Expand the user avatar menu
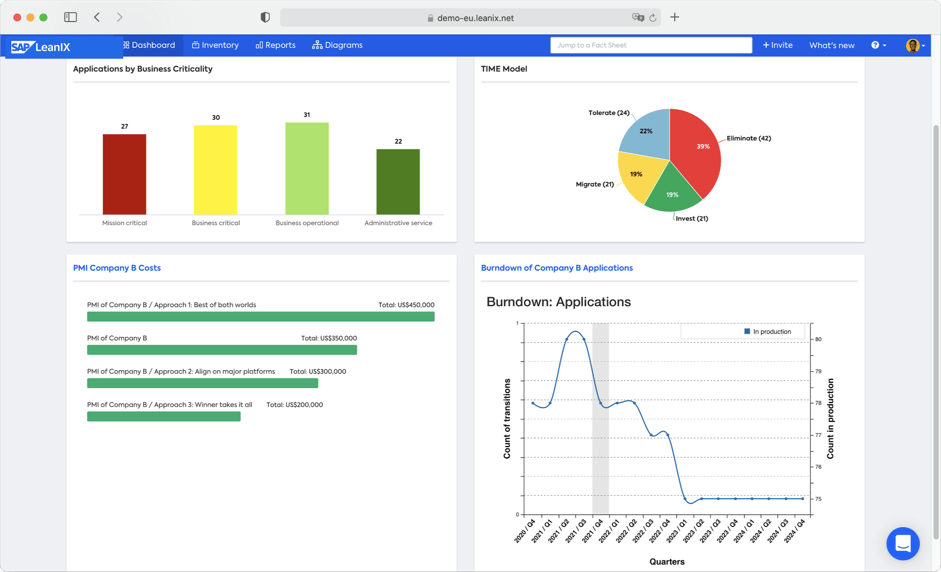This screenshot has width=941, height=572. click(x=914, y=45)
